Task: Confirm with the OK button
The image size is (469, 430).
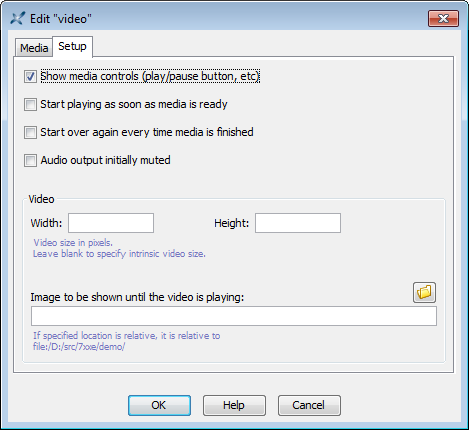Action: [159, 405]
